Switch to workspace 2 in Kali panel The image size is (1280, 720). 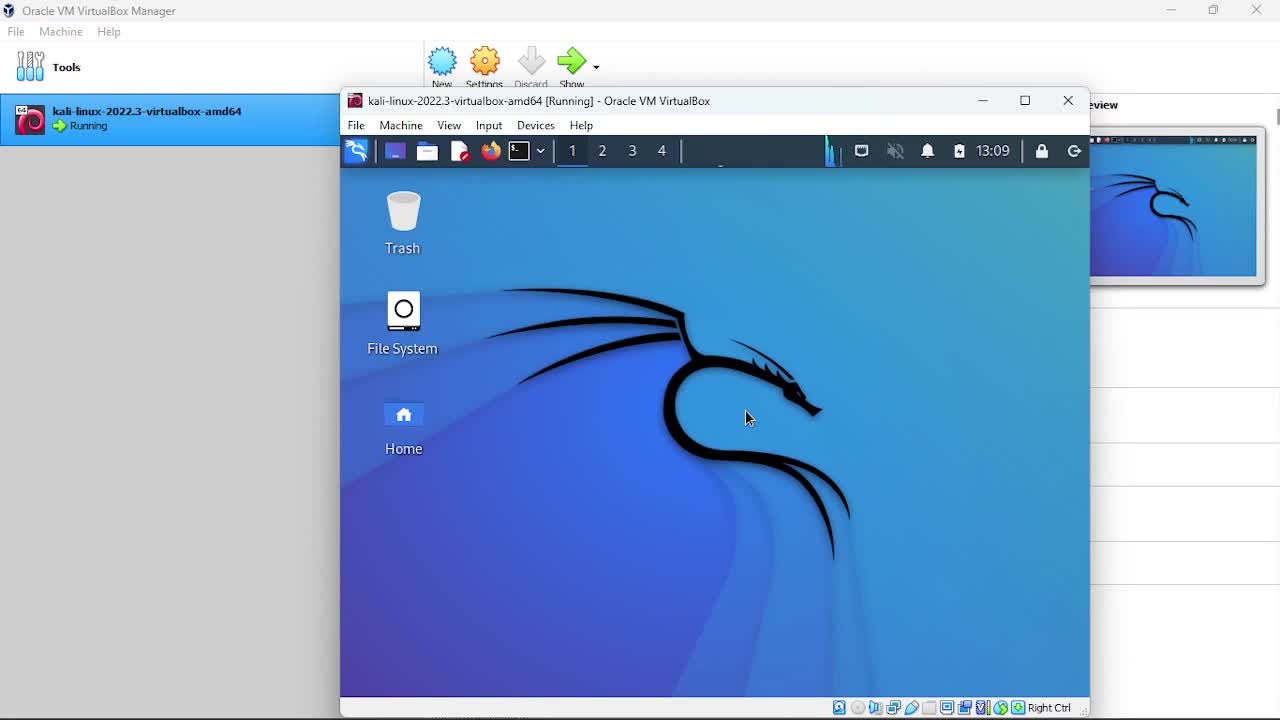[602, 151]
